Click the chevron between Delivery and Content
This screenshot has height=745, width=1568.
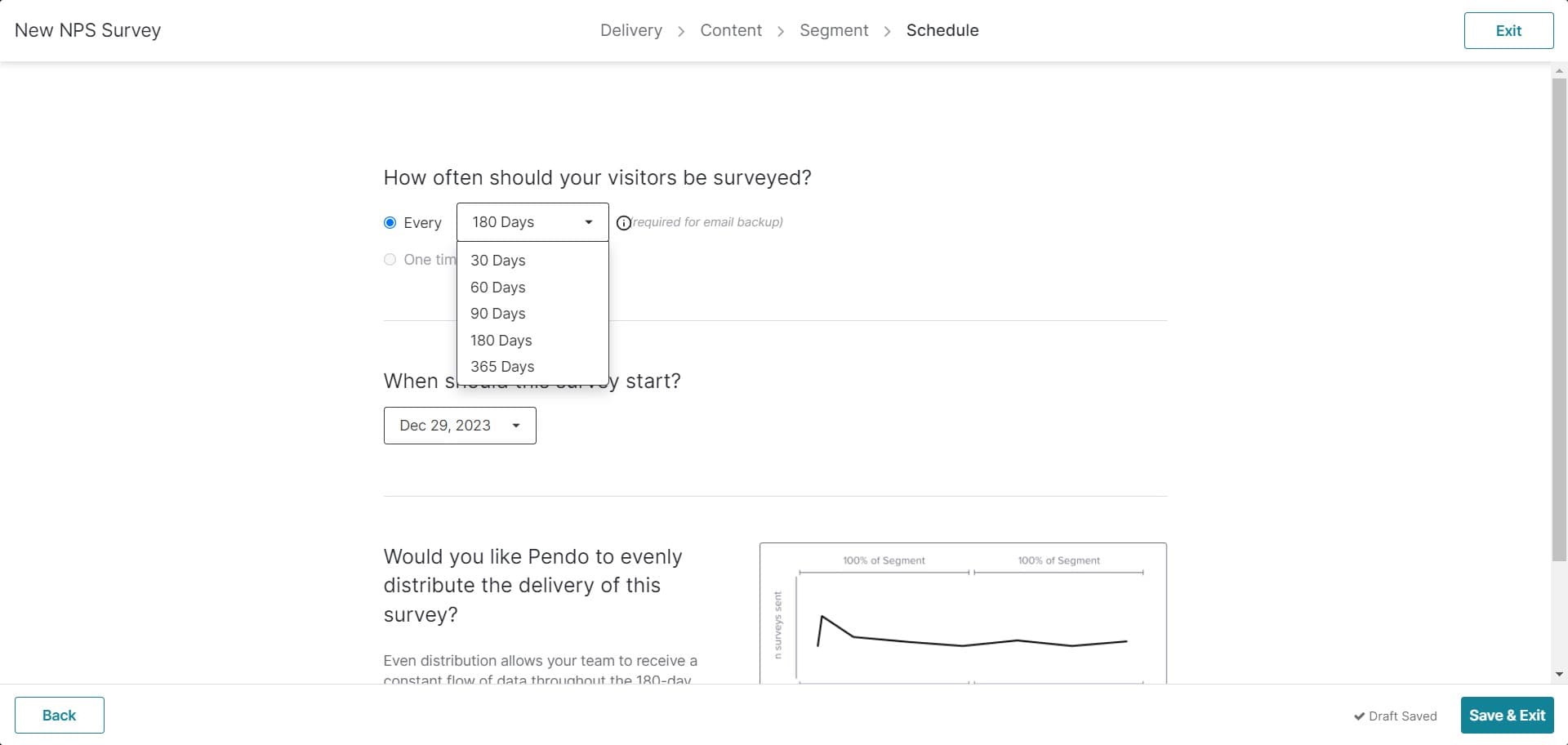[x=680, y=31]
